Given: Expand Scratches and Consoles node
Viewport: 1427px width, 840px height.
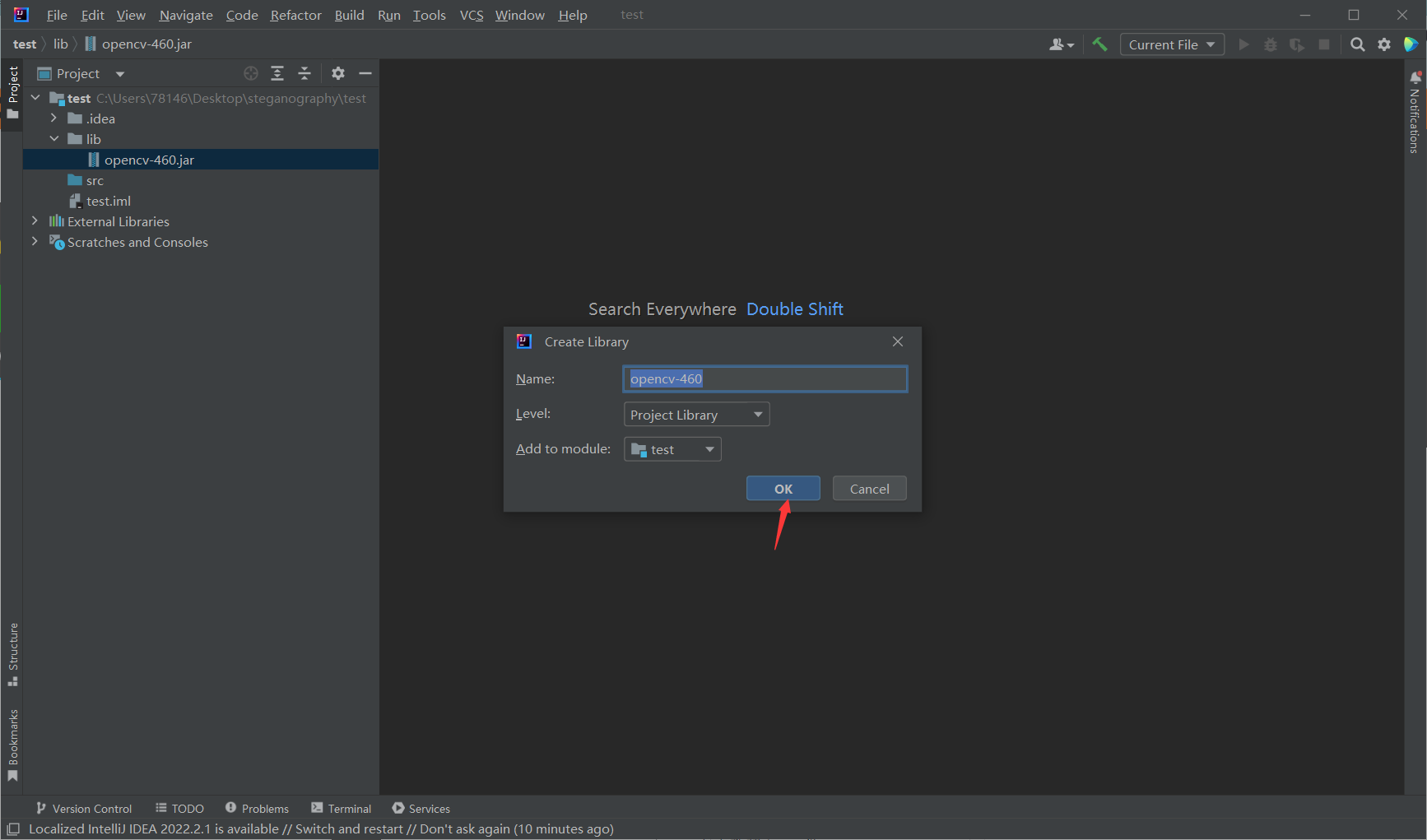Looking at the screenshot, I should (x=35, y=242).
